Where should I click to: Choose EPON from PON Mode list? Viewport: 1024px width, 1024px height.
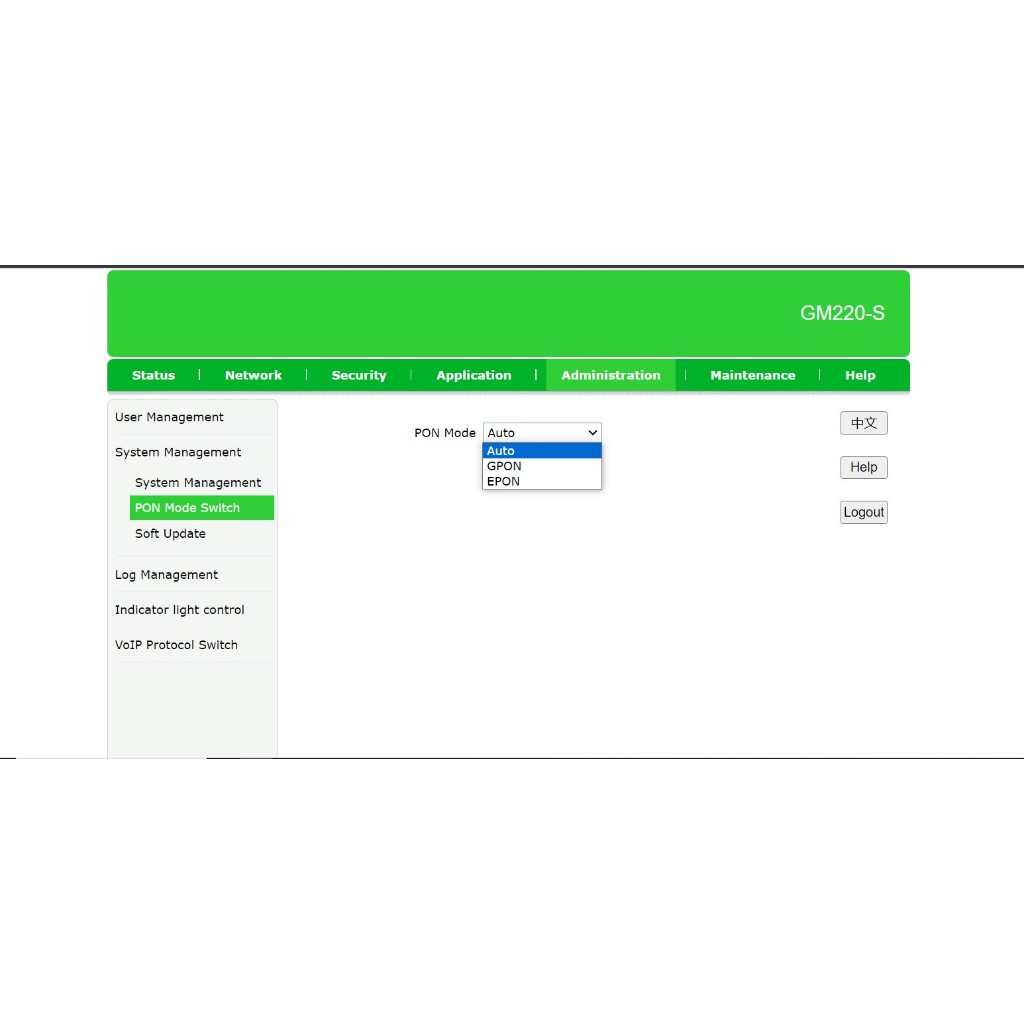(541, 481)
